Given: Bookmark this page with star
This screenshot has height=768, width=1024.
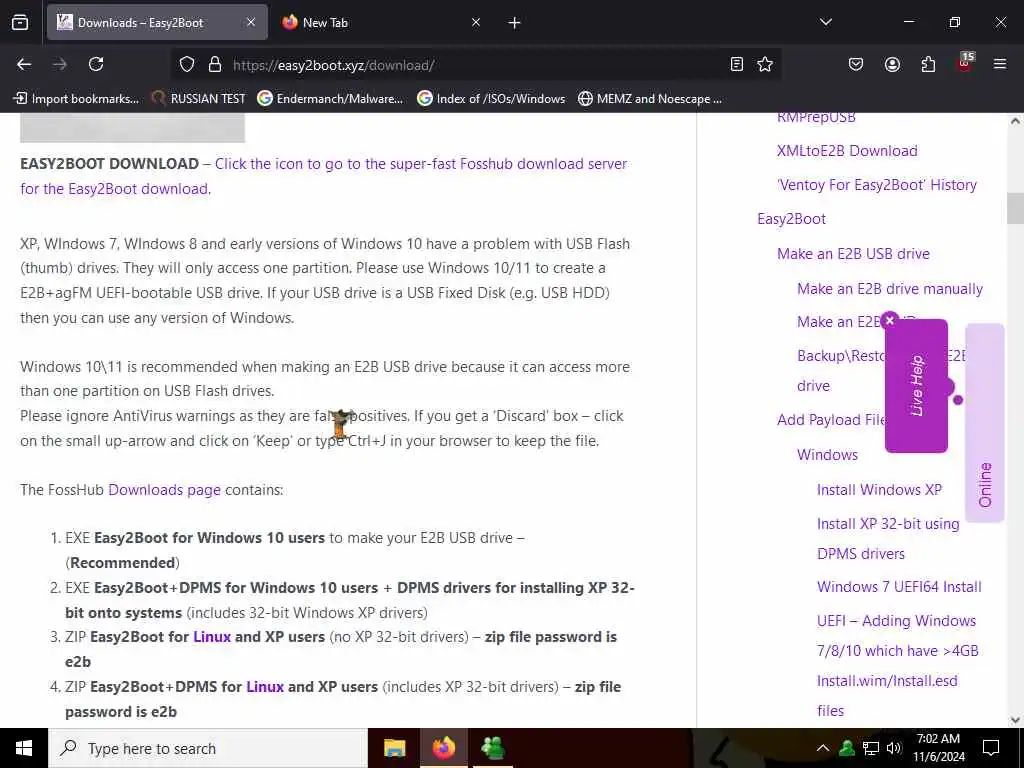Looking at the screenshot, I should click(765, 64).
